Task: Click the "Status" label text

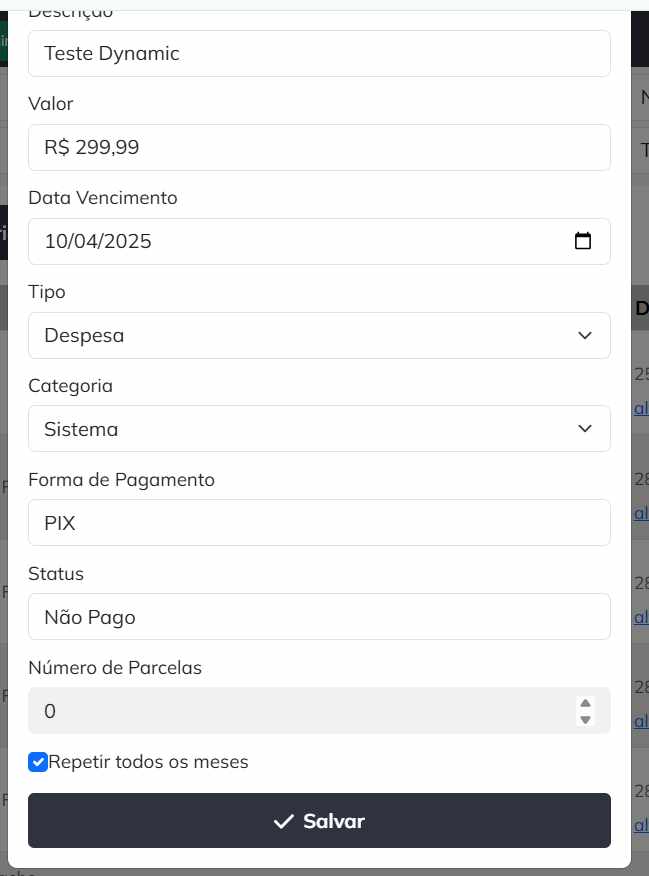Action: click(x=56, y=574)
